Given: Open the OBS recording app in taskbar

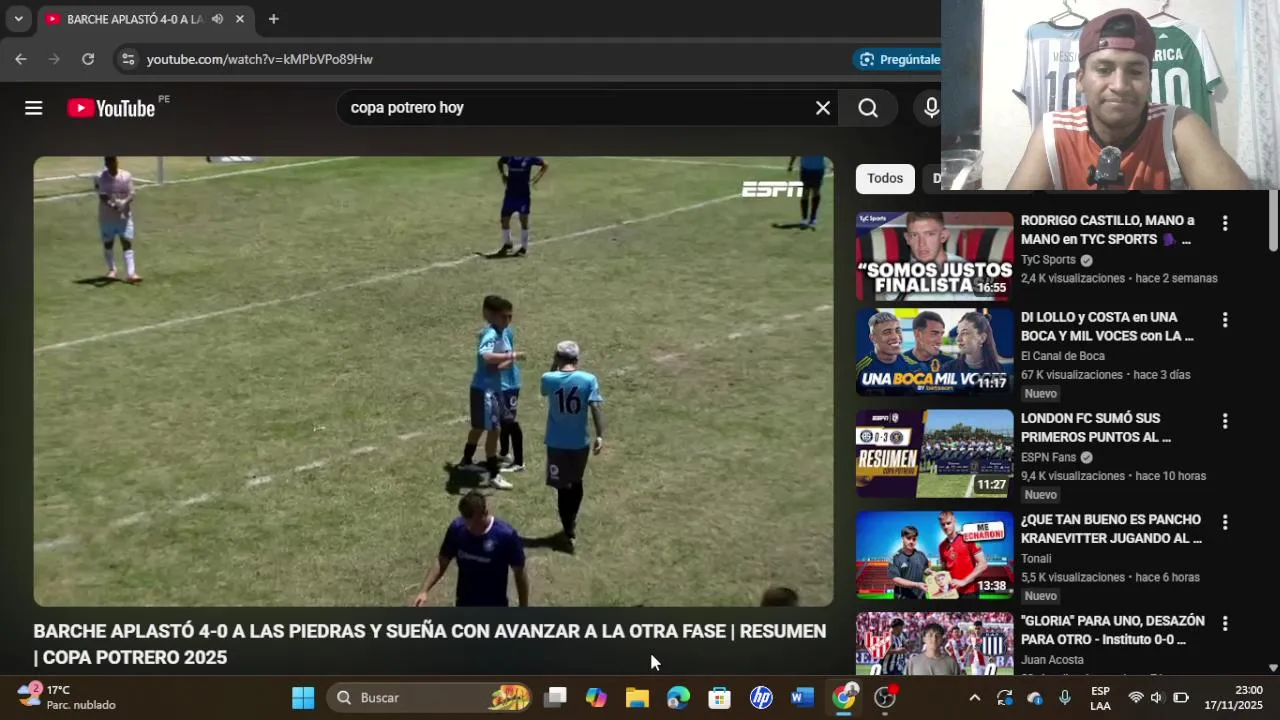Looking at the screenshot, I should click(886, 697).
